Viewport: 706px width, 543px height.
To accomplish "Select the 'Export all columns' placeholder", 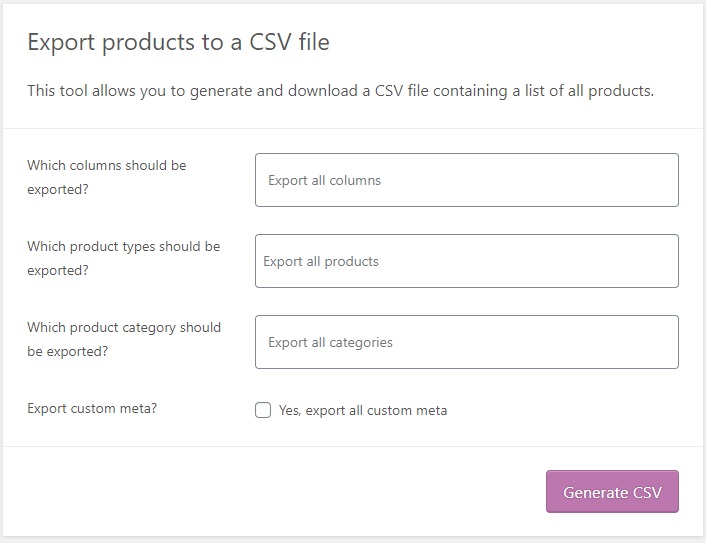I will coord(324,181).
